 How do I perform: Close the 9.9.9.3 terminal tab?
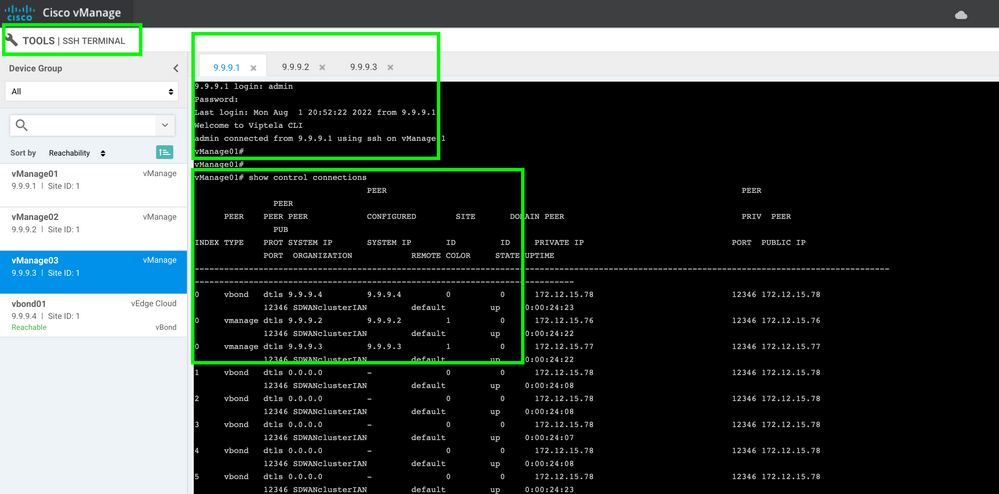pos(391,68)
